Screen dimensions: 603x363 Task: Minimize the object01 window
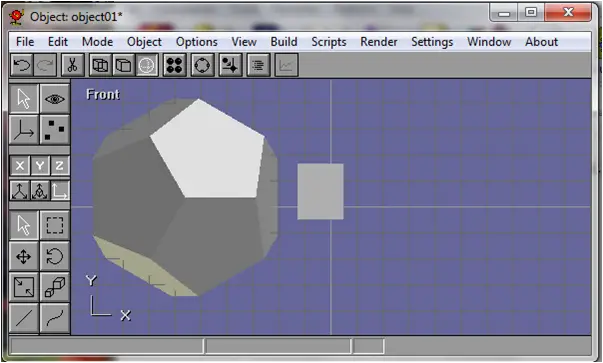(504, 13)
